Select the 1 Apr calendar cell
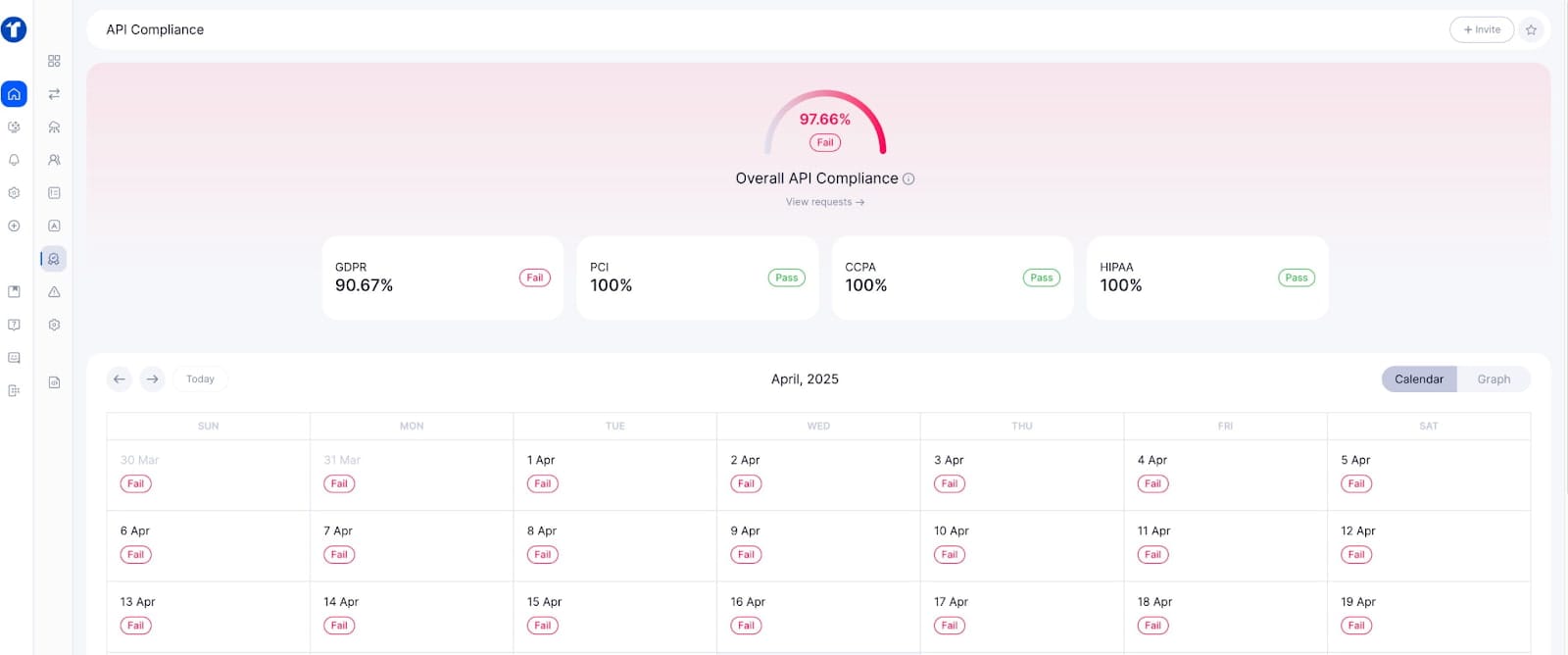The height and width of the screenshot is (655, 1568). [x=614, y=475]
